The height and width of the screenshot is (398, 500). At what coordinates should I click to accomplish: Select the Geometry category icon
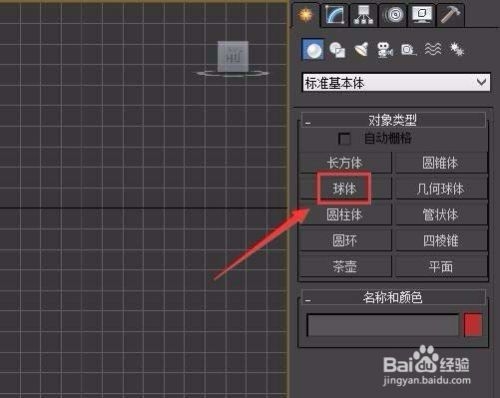[x=313, y=50]
